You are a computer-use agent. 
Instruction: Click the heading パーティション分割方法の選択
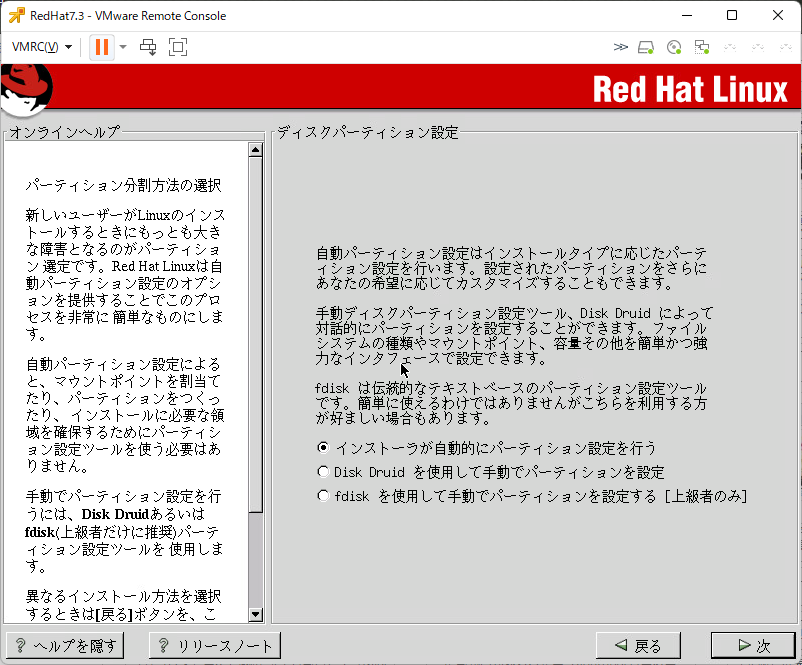123,185
